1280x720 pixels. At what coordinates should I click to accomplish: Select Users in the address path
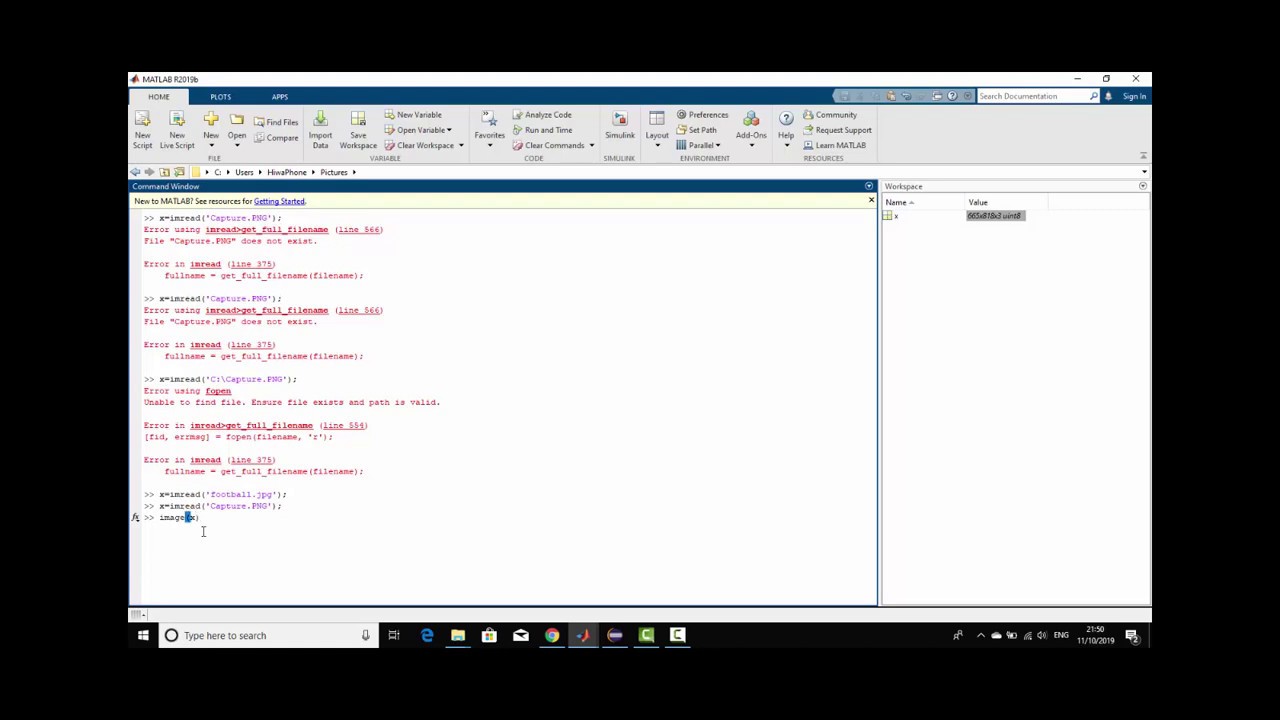tap(244, 172)
